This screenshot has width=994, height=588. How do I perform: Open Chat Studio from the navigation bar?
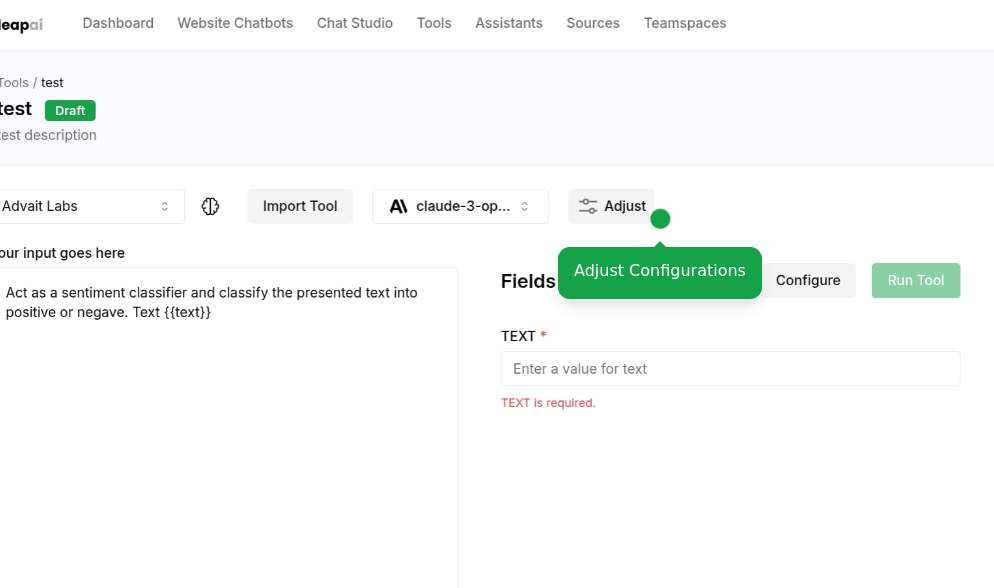pos(354,22)
